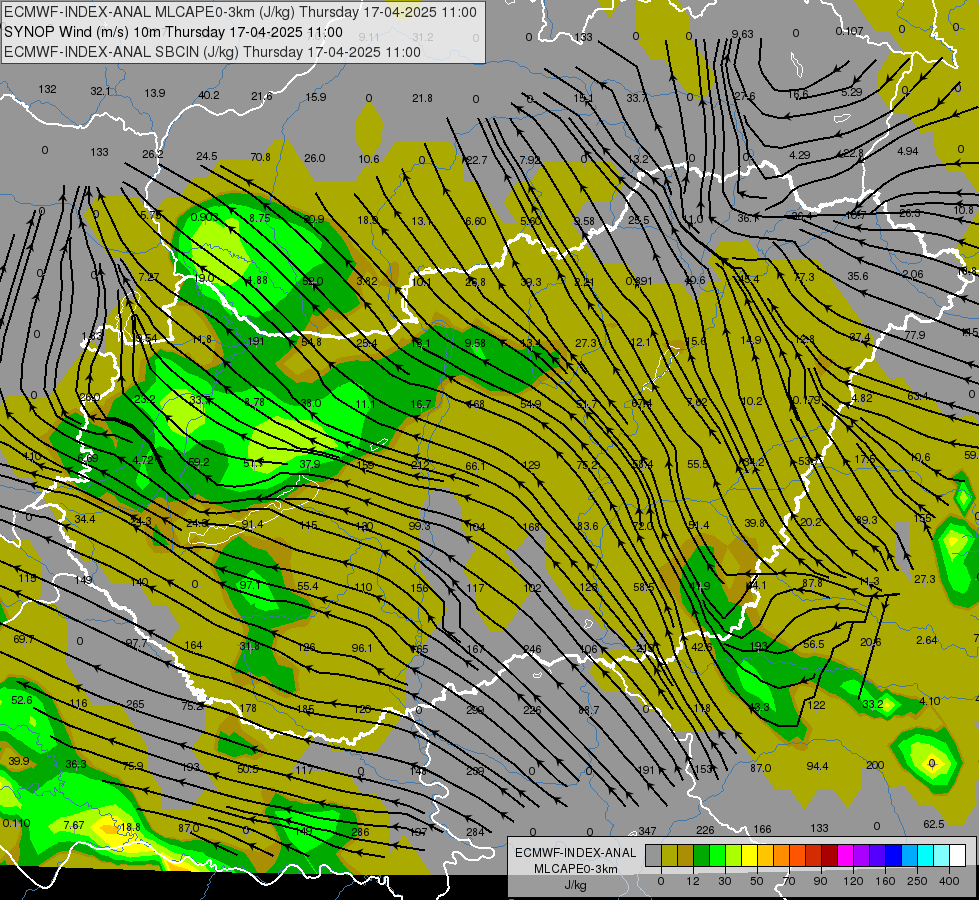Click the map value 35.6
The width and height of the screenshot is (979, 900).
[858, 275]
